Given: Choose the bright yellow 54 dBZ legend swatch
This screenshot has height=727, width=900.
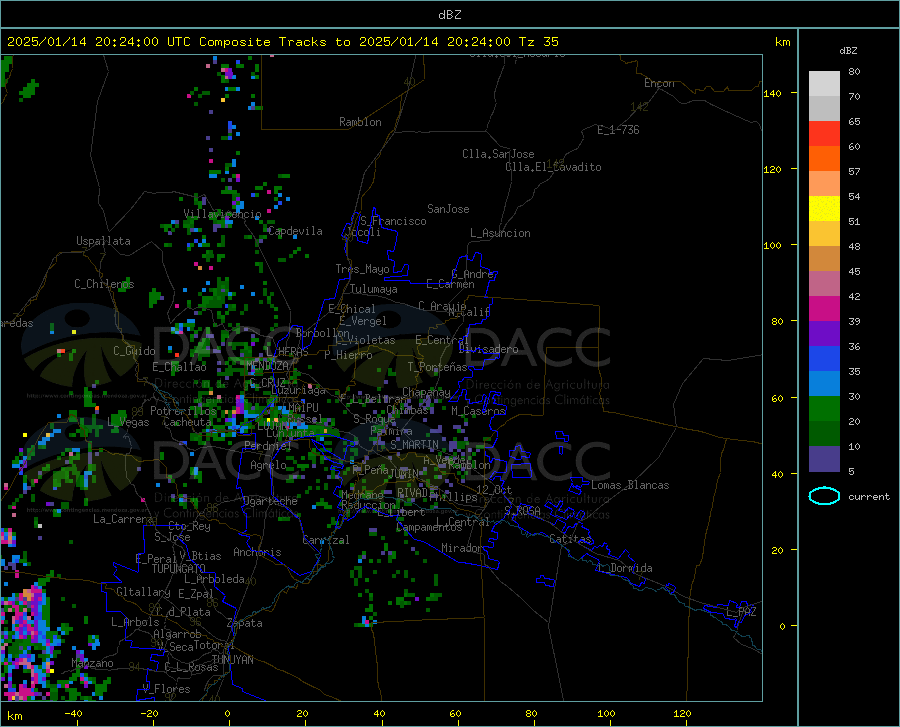Looking at the screenshot, I should (x=824, y=209).
